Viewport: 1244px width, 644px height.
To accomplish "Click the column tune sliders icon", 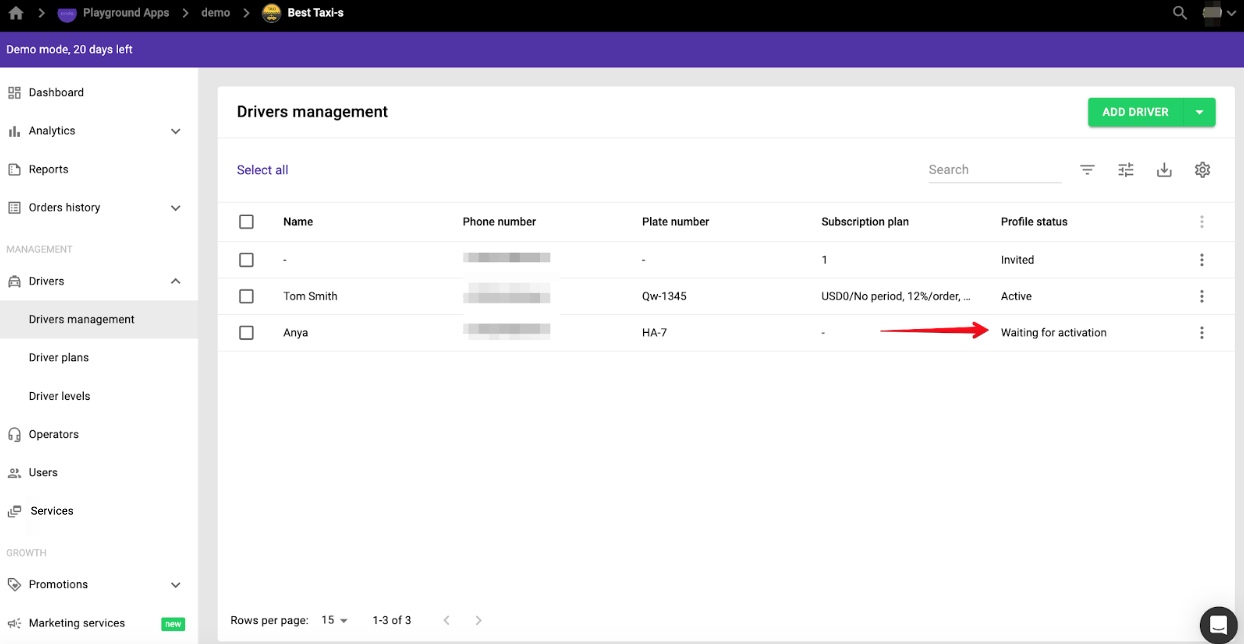I will pyautogui.click(x=1126, y=170).
